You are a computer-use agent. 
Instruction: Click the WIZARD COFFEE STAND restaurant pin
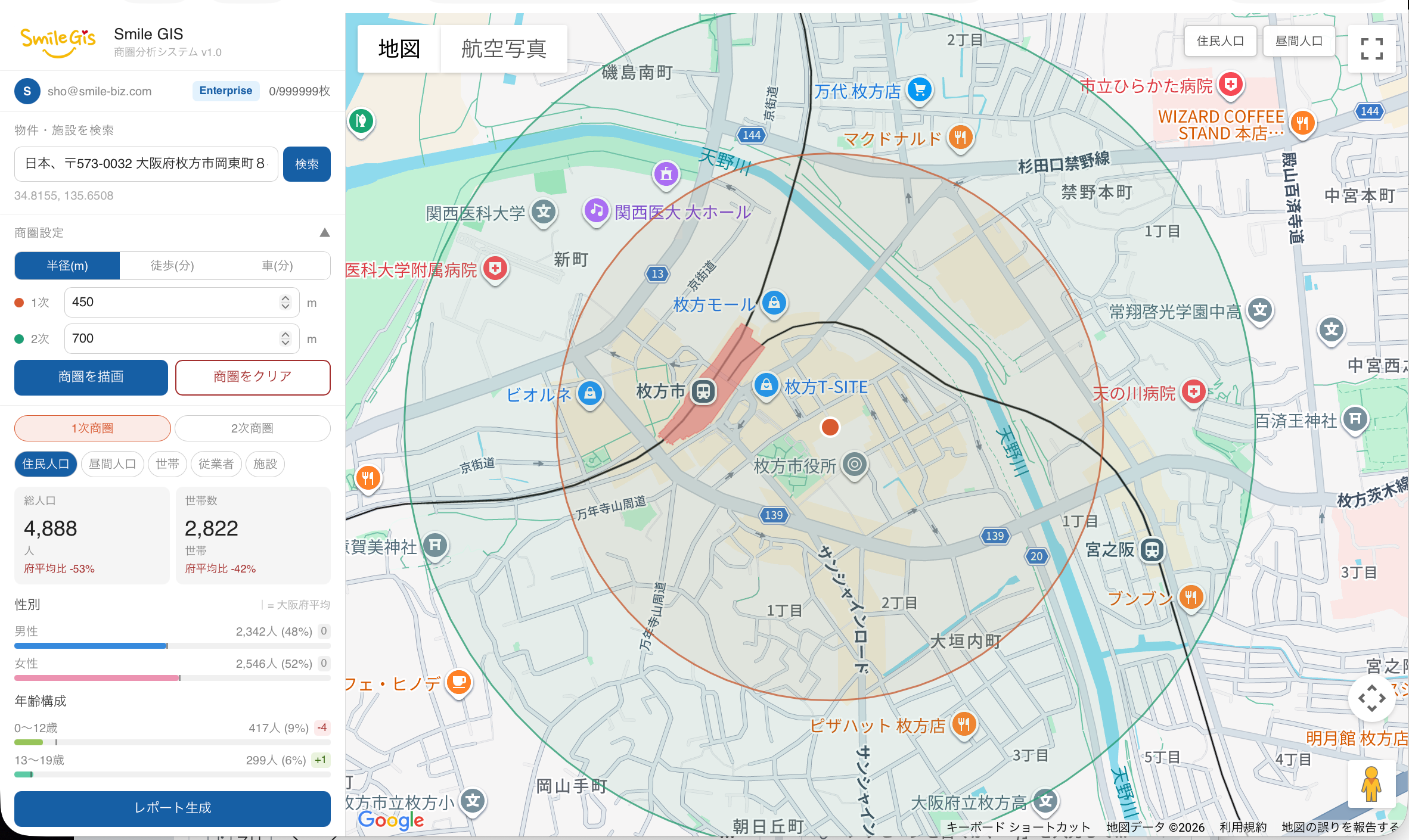tap(1302, 123)
